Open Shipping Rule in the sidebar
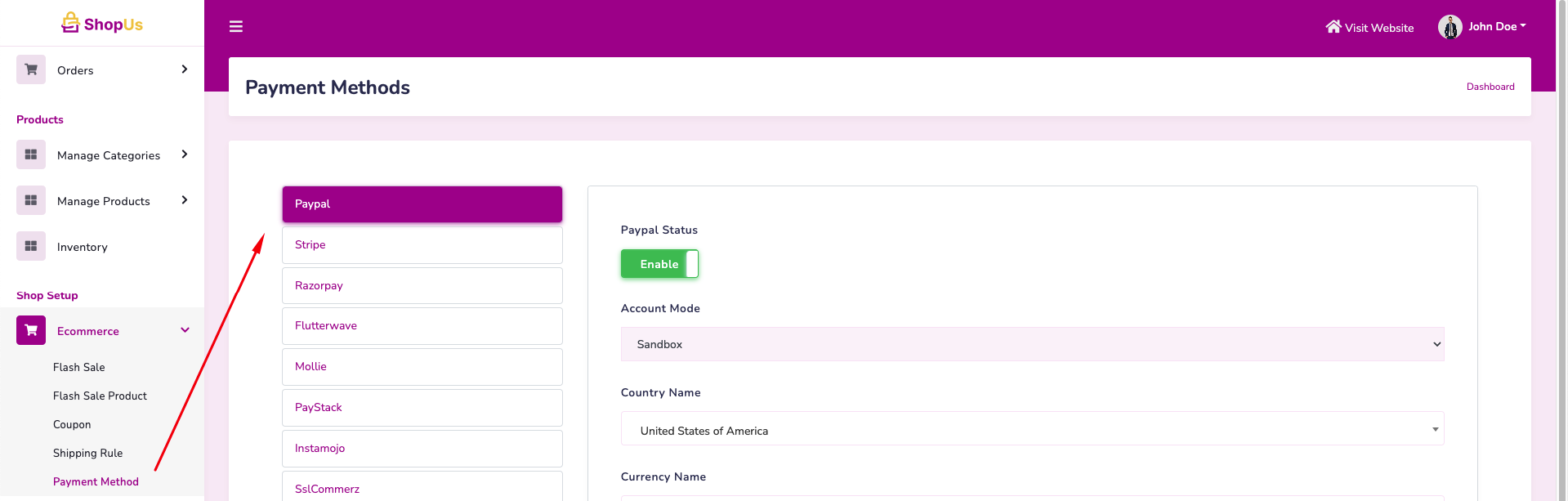 [x=87, y=453]
